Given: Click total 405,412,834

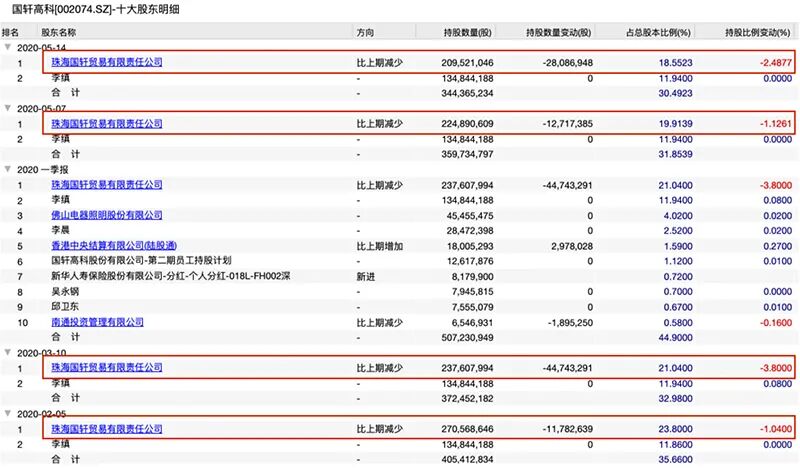Looking at the screenshot, I should [467, 459].
